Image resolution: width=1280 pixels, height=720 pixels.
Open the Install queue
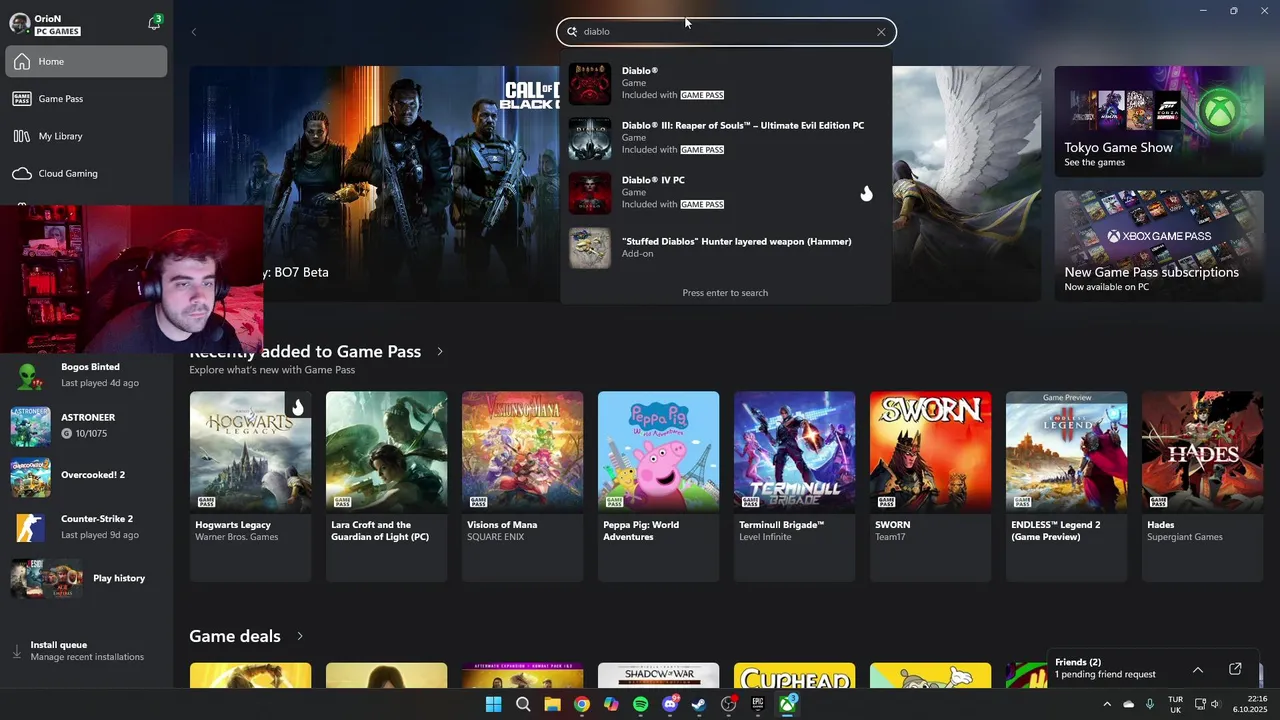[x=86, y=651]
